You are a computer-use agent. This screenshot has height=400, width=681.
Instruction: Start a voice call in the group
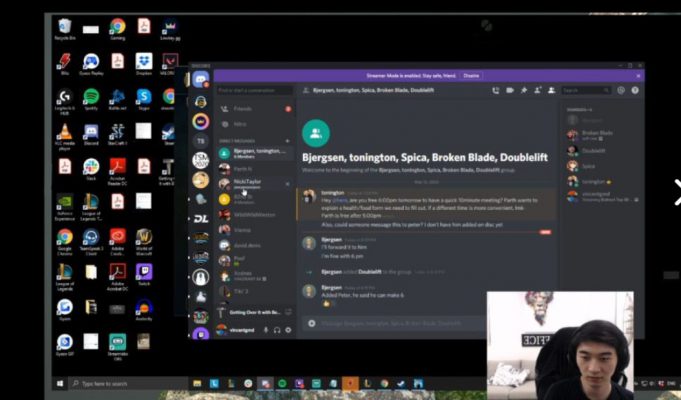point(496,90)
